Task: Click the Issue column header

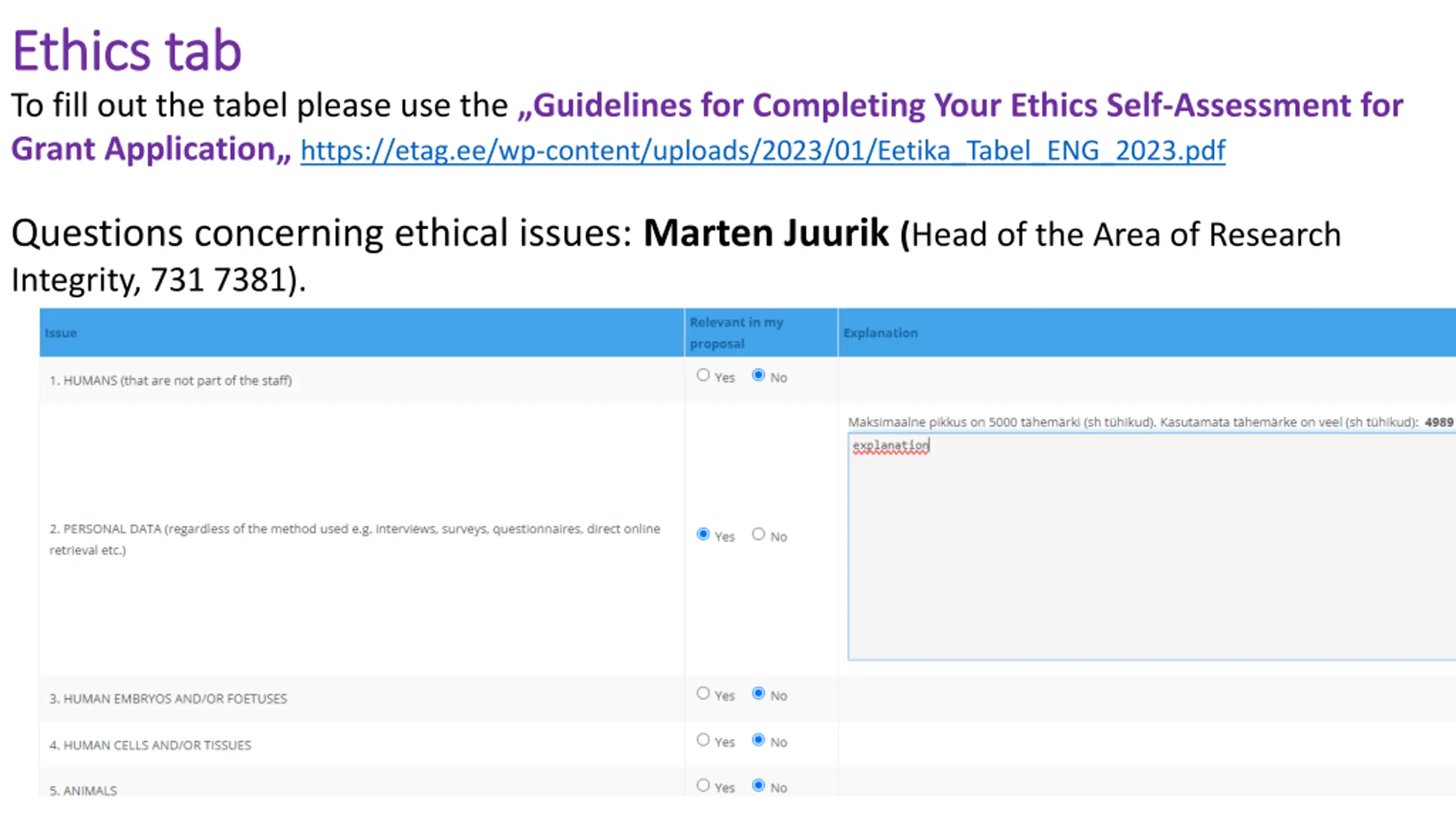Action: 61,333
